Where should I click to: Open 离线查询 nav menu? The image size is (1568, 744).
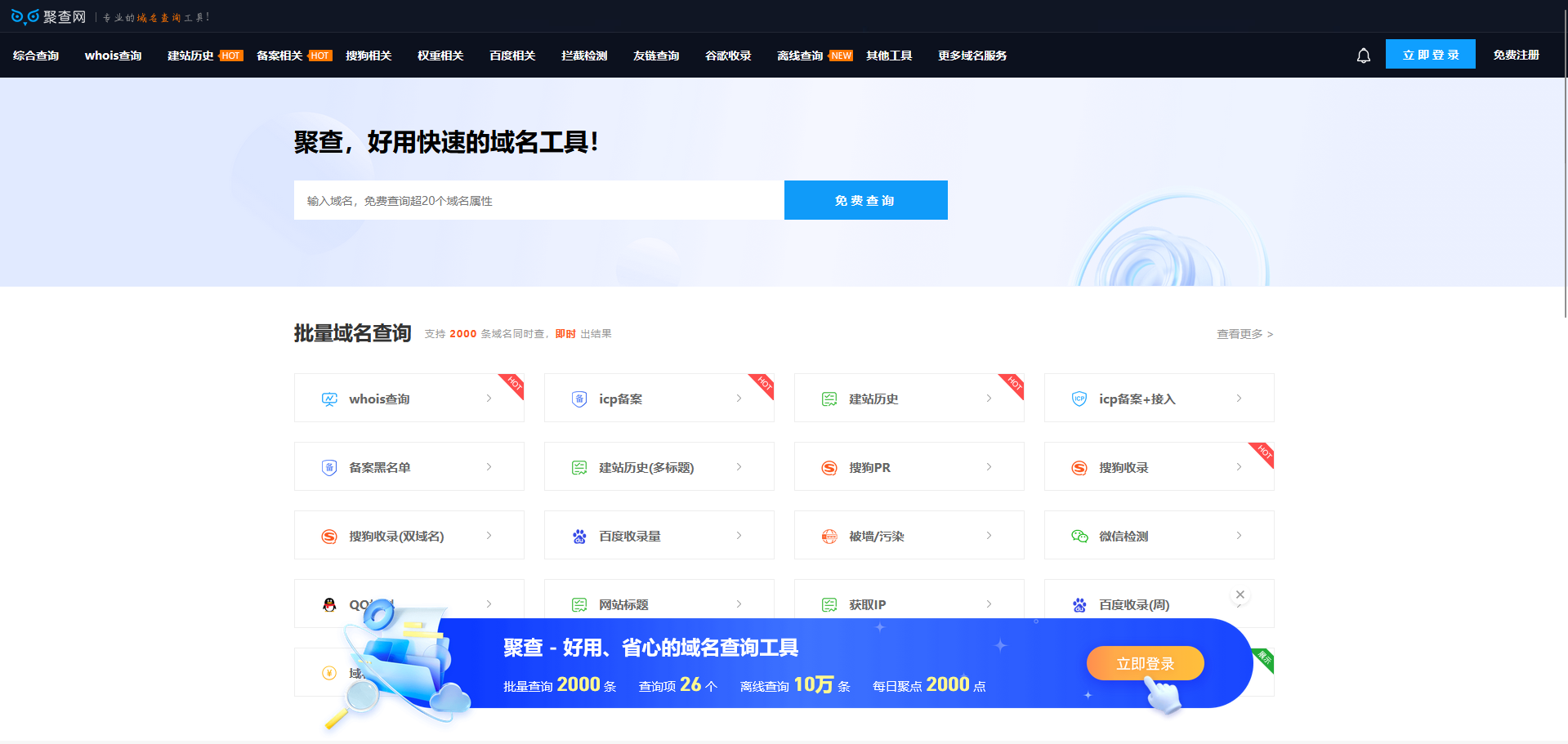(800, 56)
